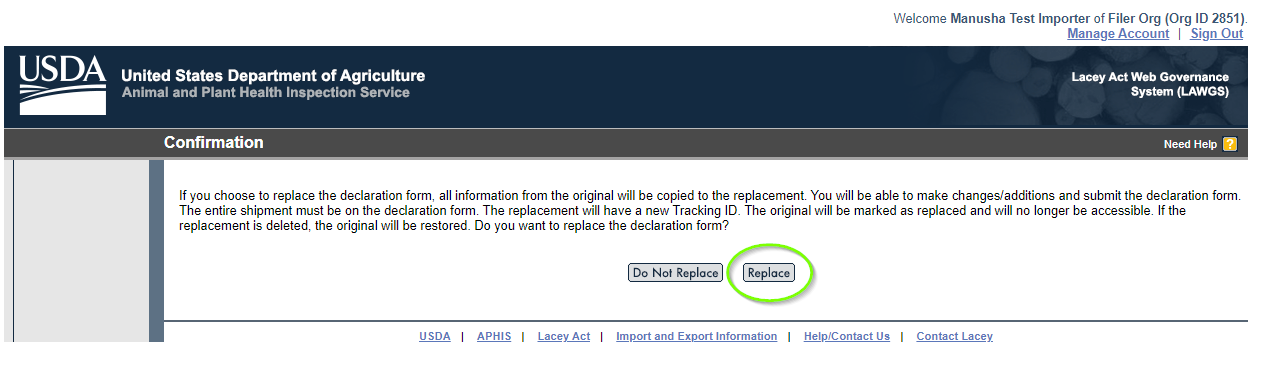Click the Confirmation page heading
Image resolution: width=1265 pixels, height=372 pixels.
214,143
